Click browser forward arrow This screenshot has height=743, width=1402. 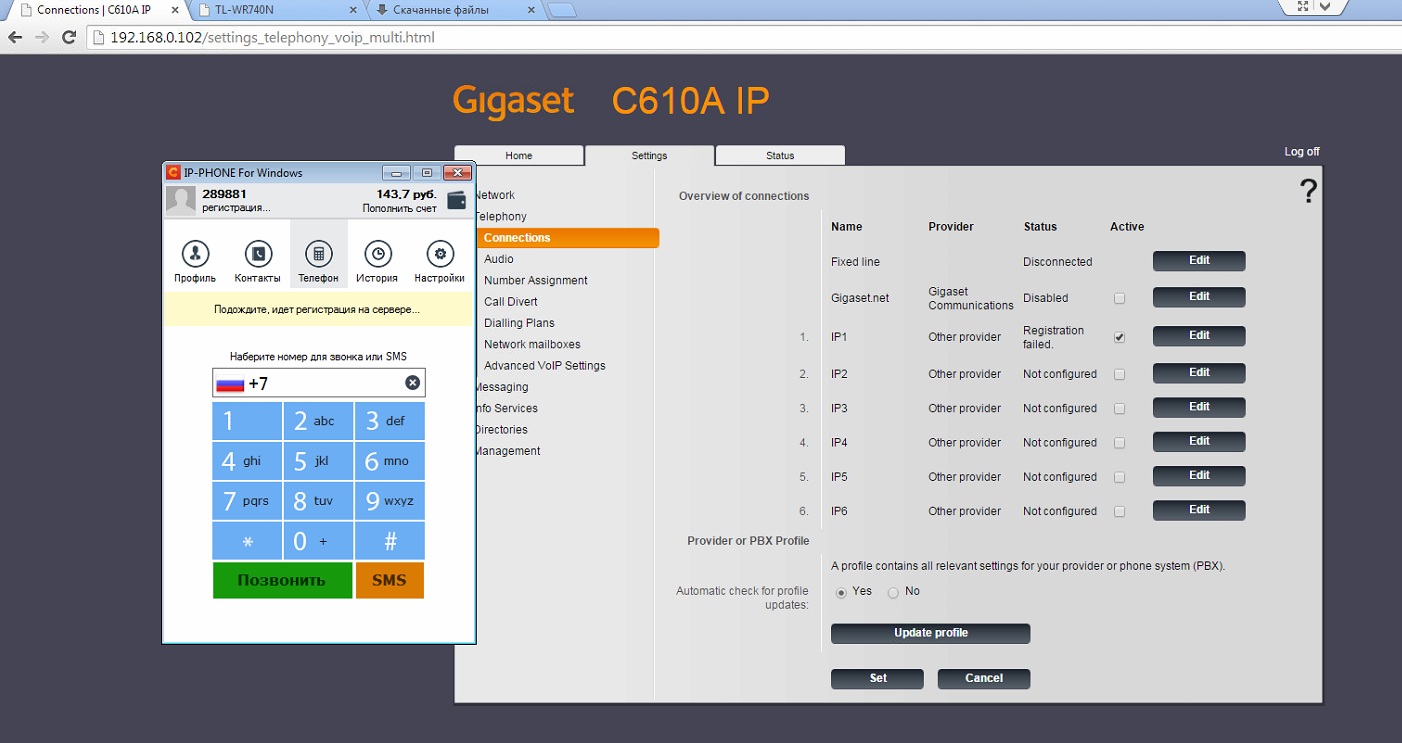tap(42, 38)
